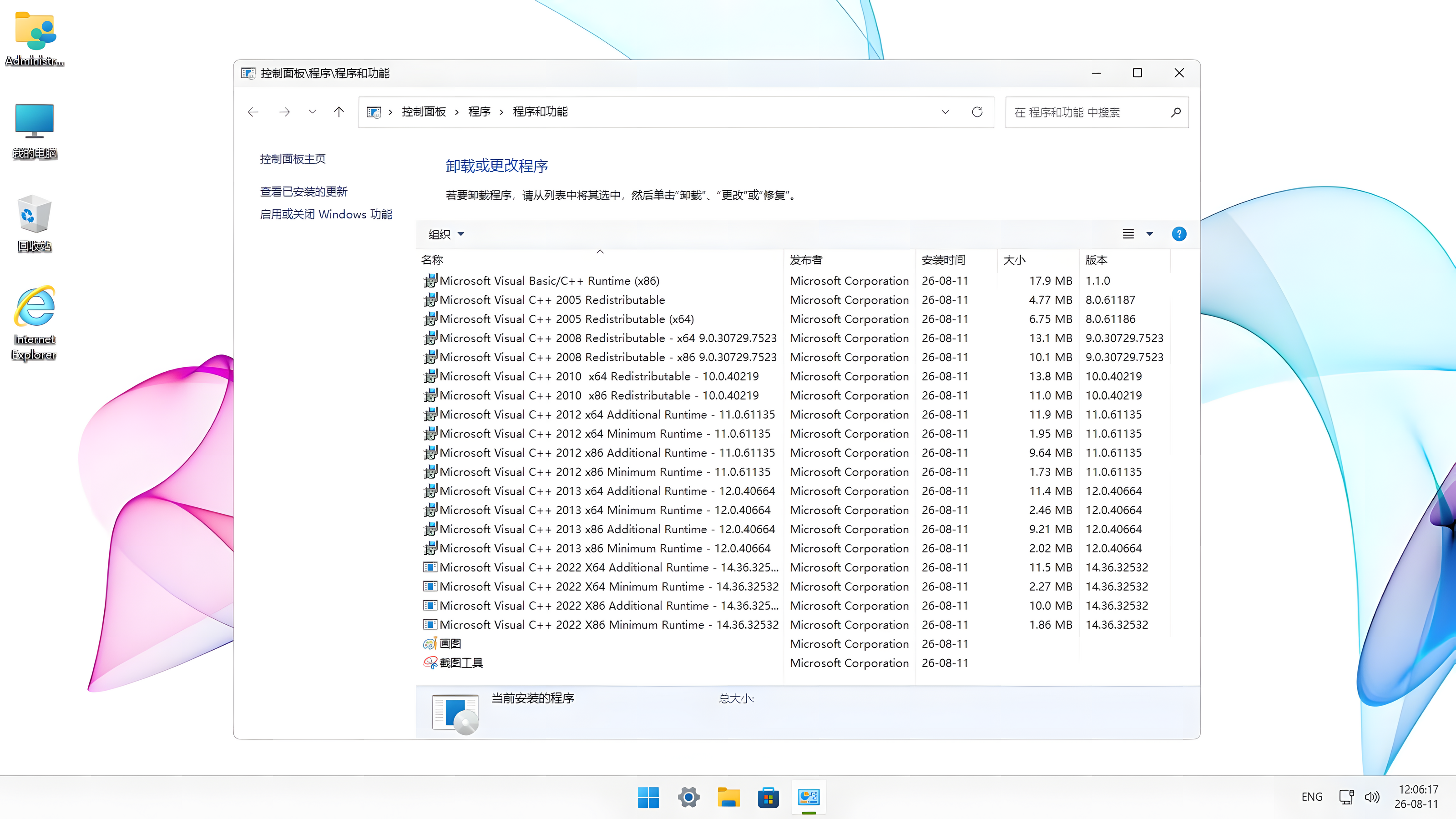The width and height of the screenshot is (1456, 819).
Task: Click the 截图工具 snipping tool icon
Action: (x=430, y=663)
